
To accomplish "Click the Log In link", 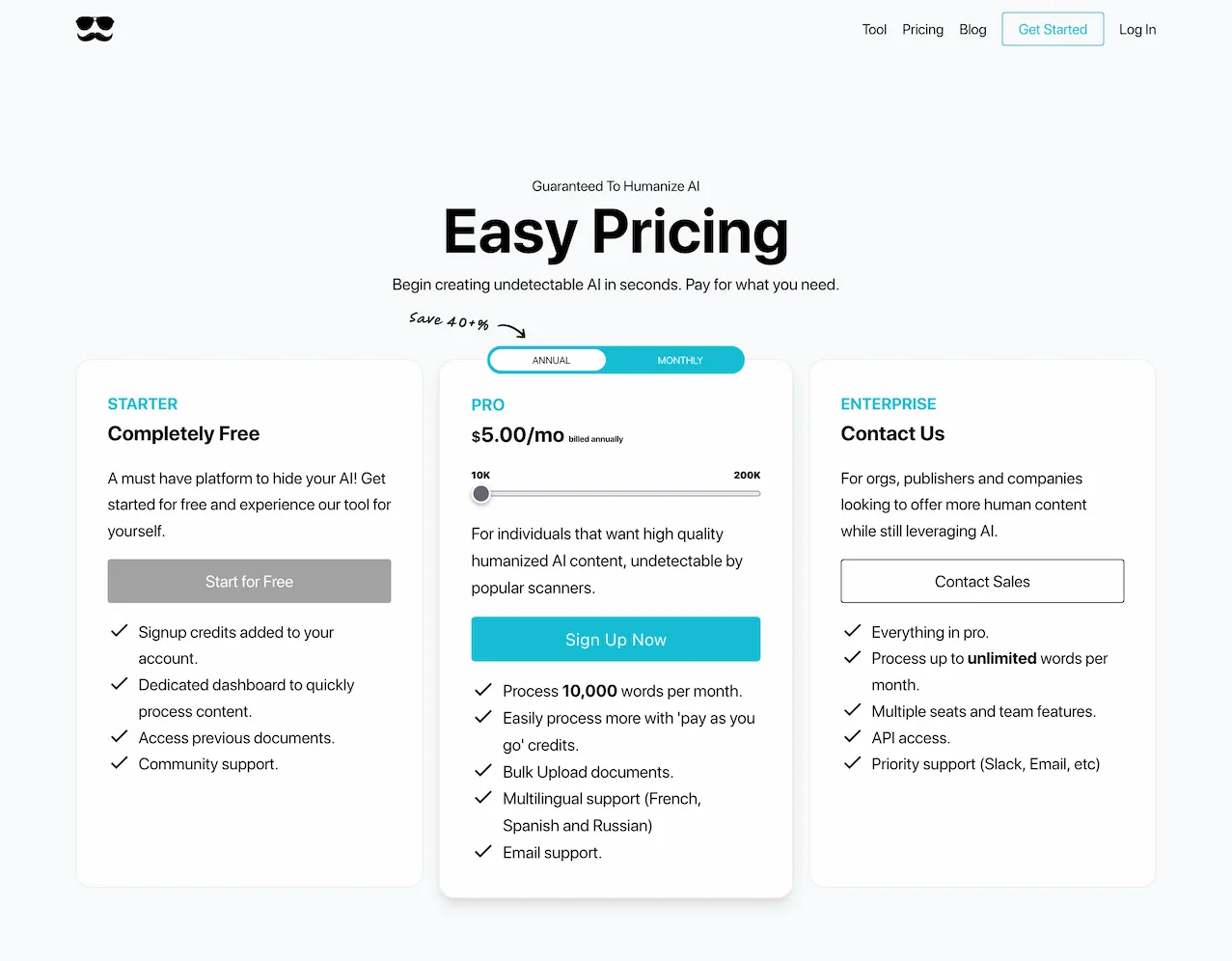I will pos(1136,30).
